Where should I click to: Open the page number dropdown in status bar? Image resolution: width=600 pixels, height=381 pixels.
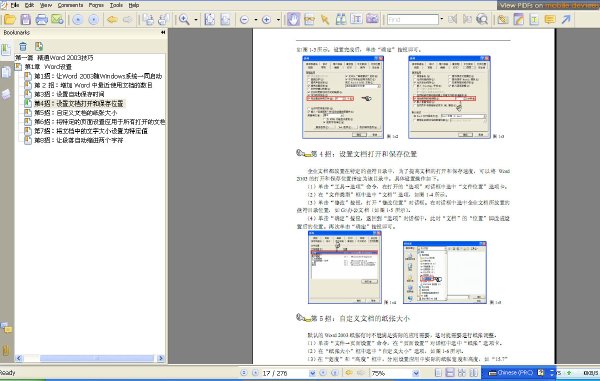pos(312,373)
